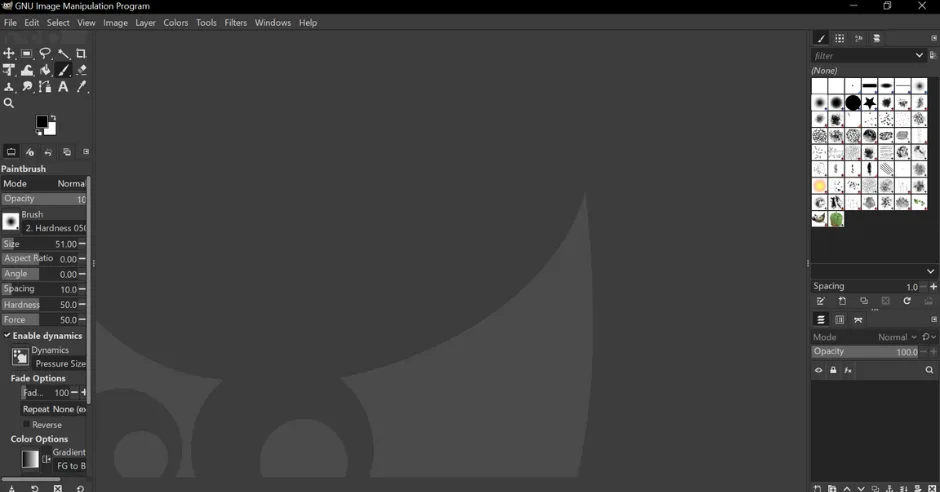Select the Bucket Fill tool

pos(45,70)
